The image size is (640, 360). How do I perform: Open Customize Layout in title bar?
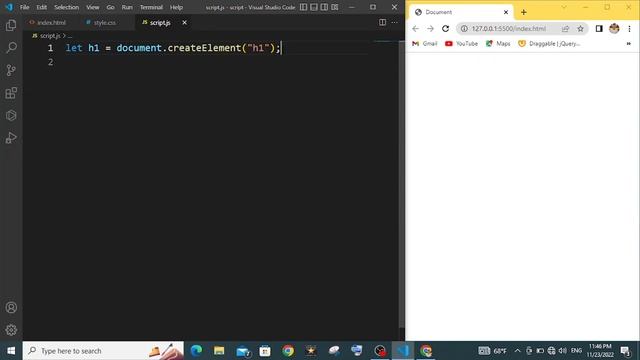pos(335,7)
